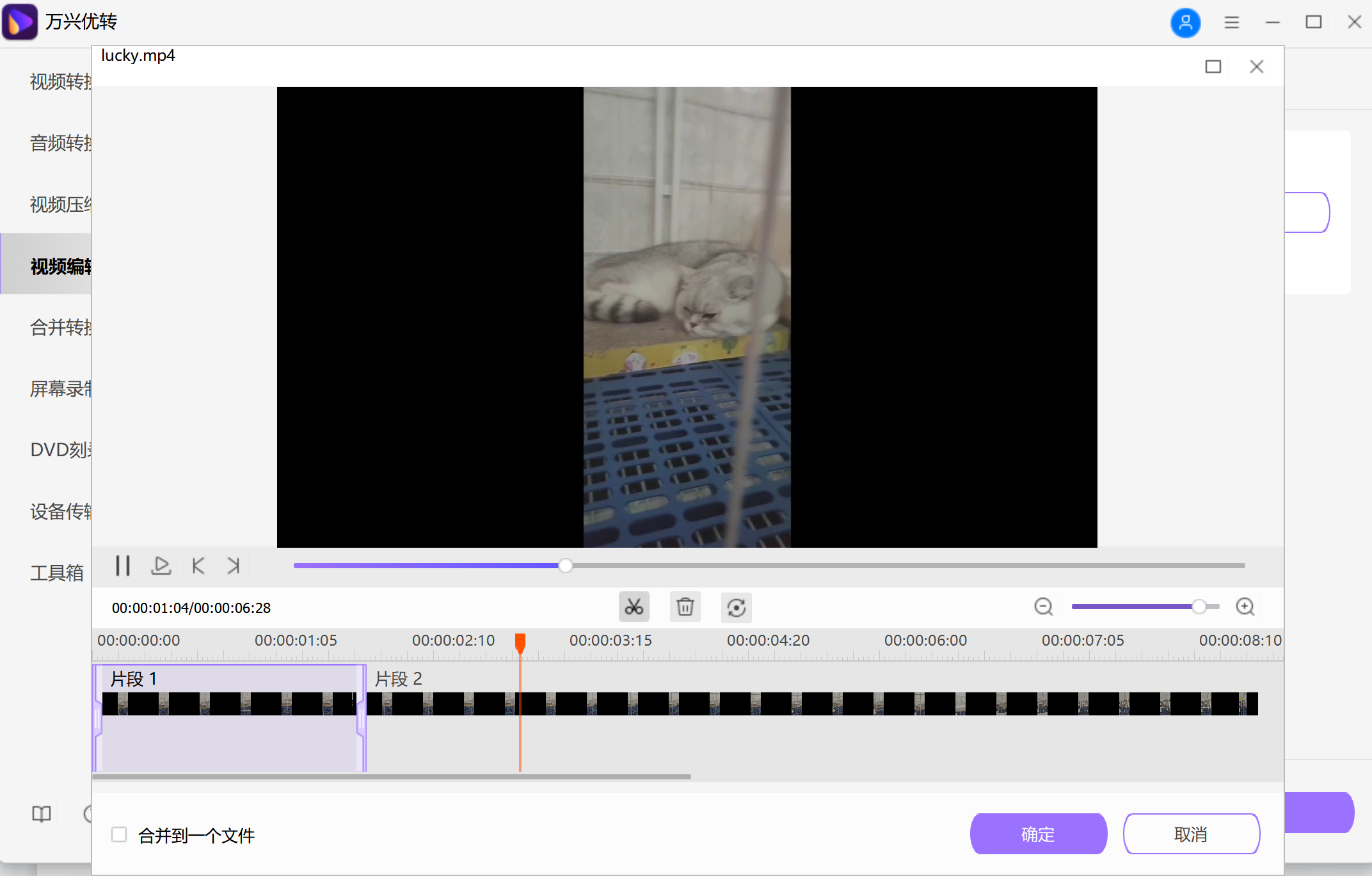Delete segment with trash icon

(685, 607)
